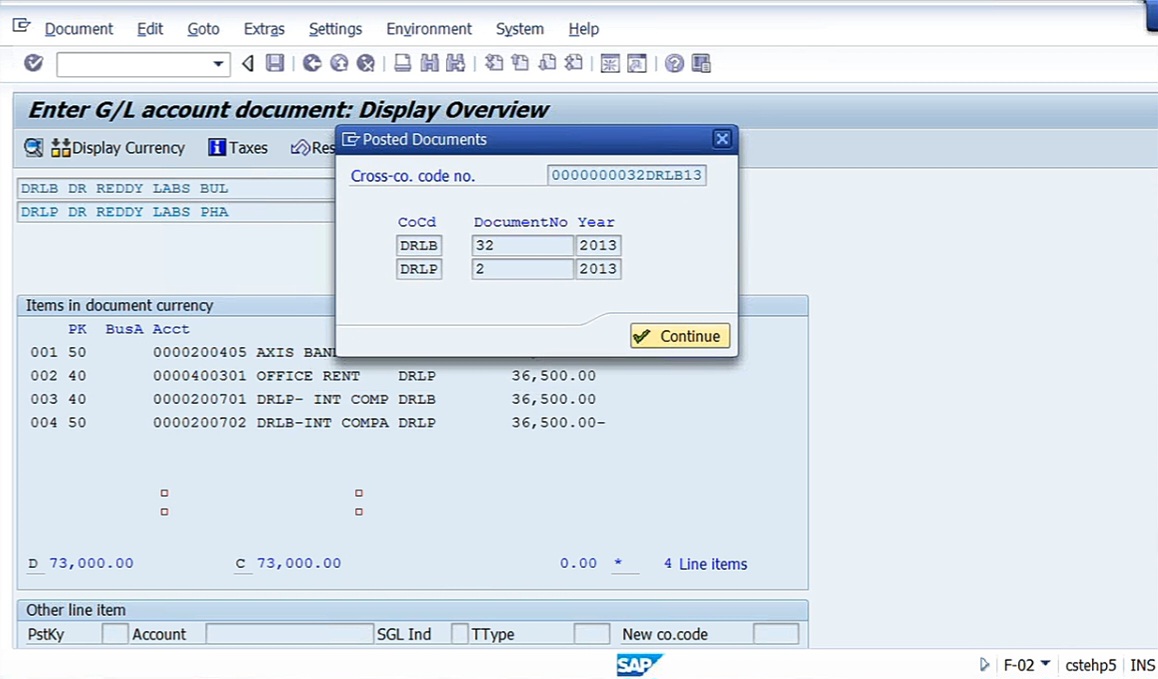
Task: Open the Help menu
Action: coord(583,29)
